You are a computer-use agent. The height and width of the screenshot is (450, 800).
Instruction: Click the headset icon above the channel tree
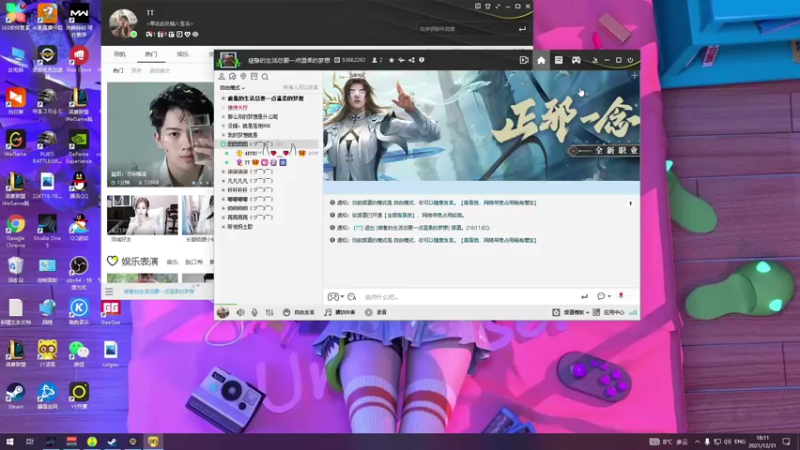pos(232,77)
